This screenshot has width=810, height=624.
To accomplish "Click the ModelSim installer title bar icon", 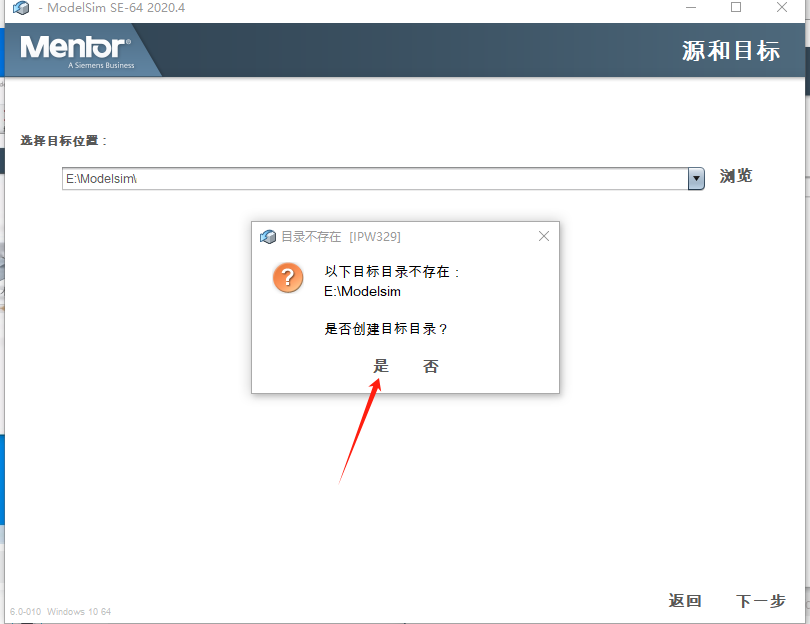I will tap(21, 8).
